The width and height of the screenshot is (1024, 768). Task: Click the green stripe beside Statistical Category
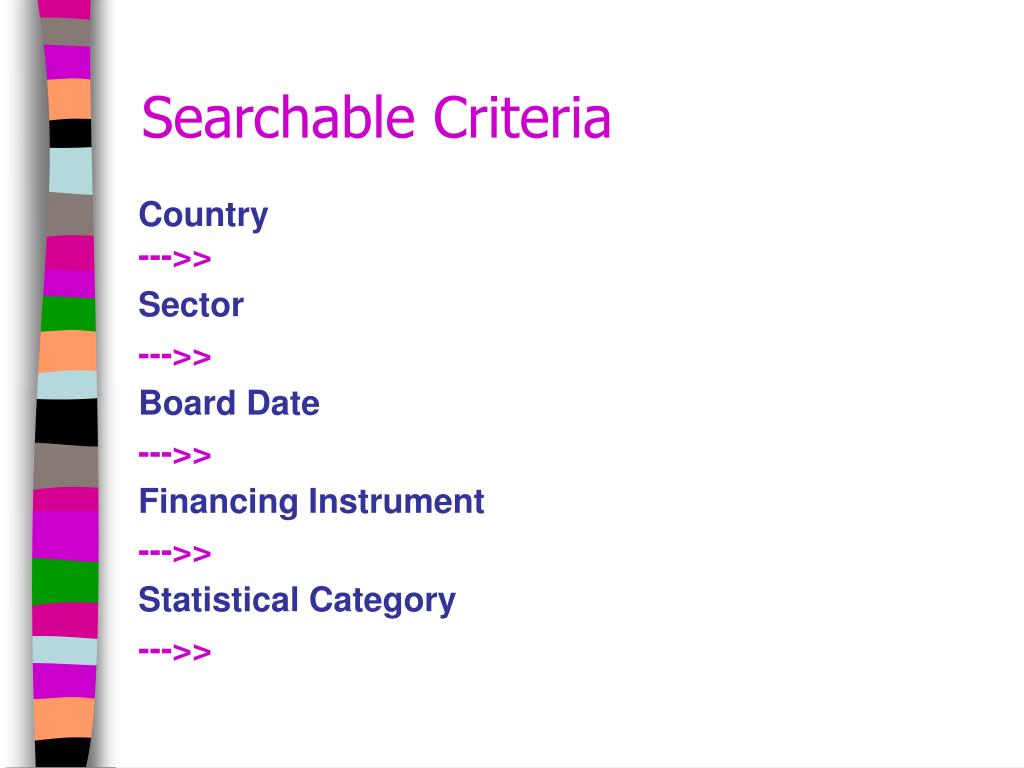point(65,581)
